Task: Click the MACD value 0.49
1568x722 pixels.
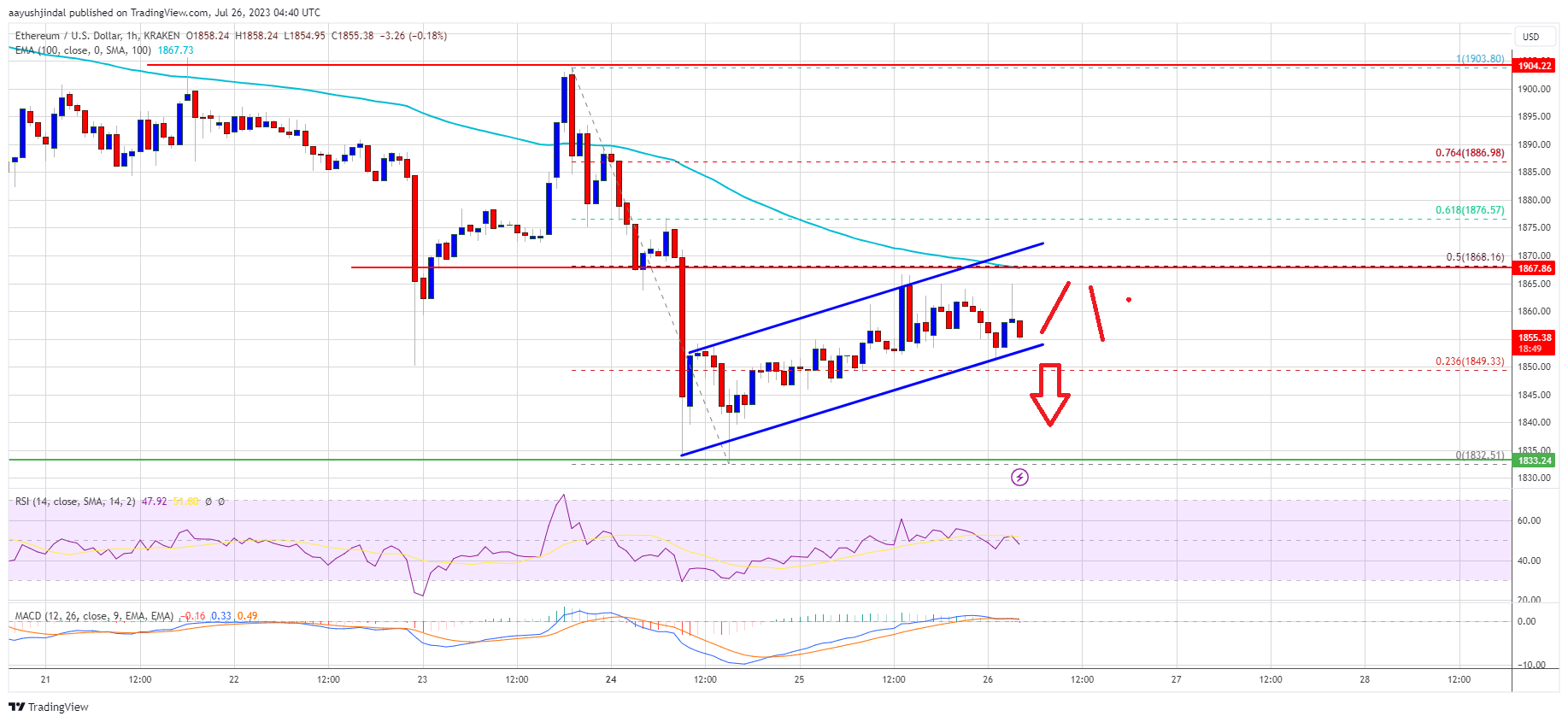Action: 248,616
